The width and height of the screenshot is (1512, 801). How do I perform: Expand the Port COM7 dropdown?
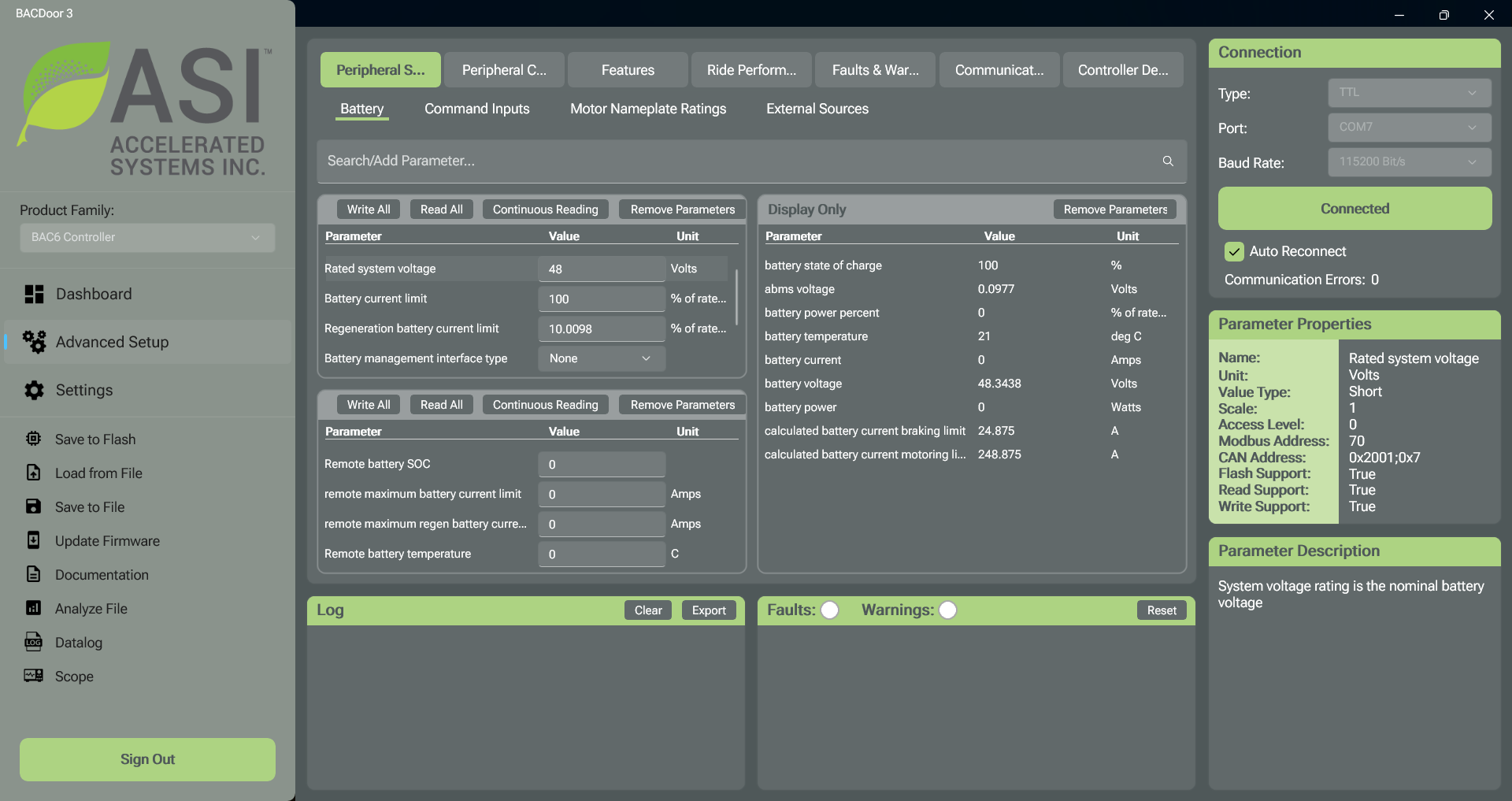(x=1410, y=127)
